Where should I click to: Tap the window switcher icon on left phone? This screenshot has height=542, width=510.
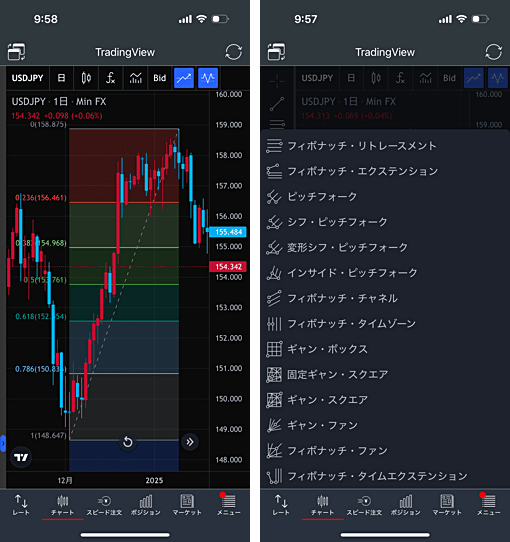[x=16, y=52]
